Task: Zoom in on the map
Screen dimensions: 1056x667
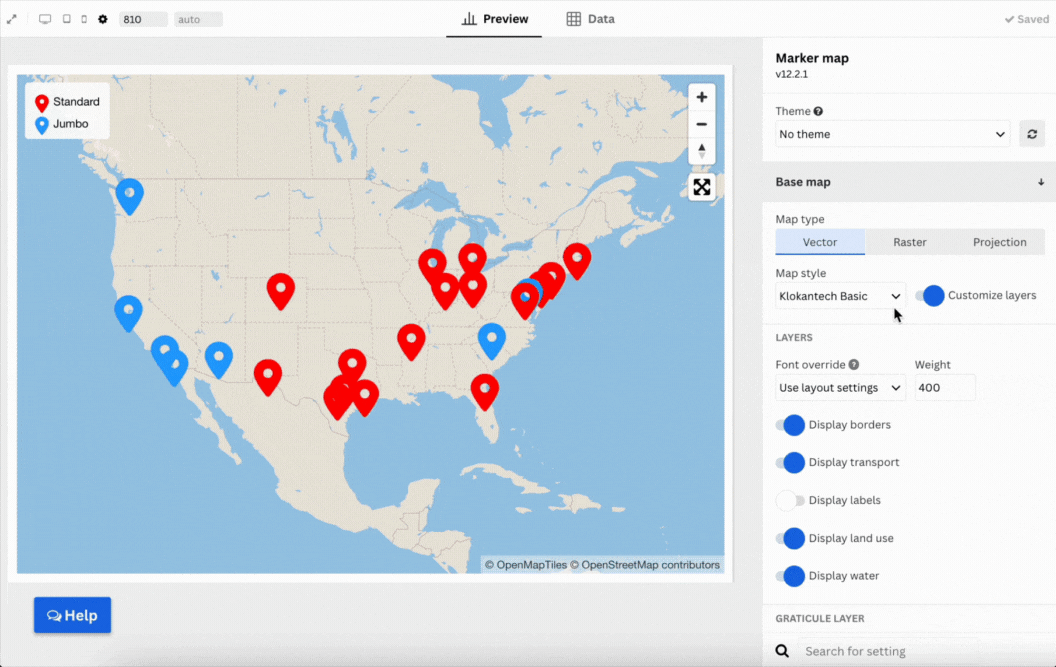Action: [702, 97]
